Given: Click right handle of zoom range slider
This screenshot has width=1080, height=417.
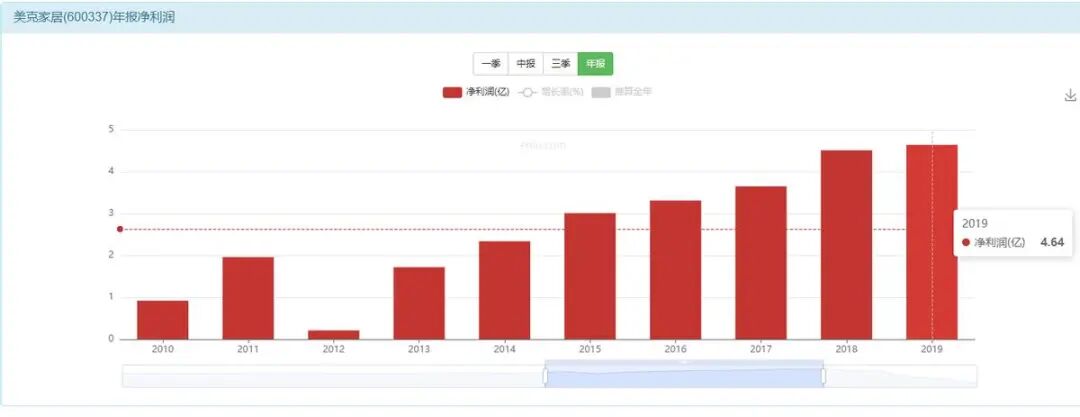Looking at the screenshot, I should click(824, 376).
